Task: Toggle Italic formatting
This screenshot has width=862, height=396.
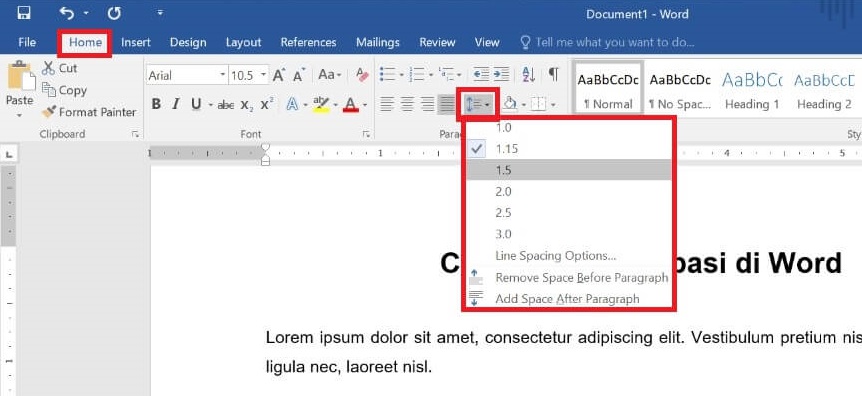Action: 176,104
